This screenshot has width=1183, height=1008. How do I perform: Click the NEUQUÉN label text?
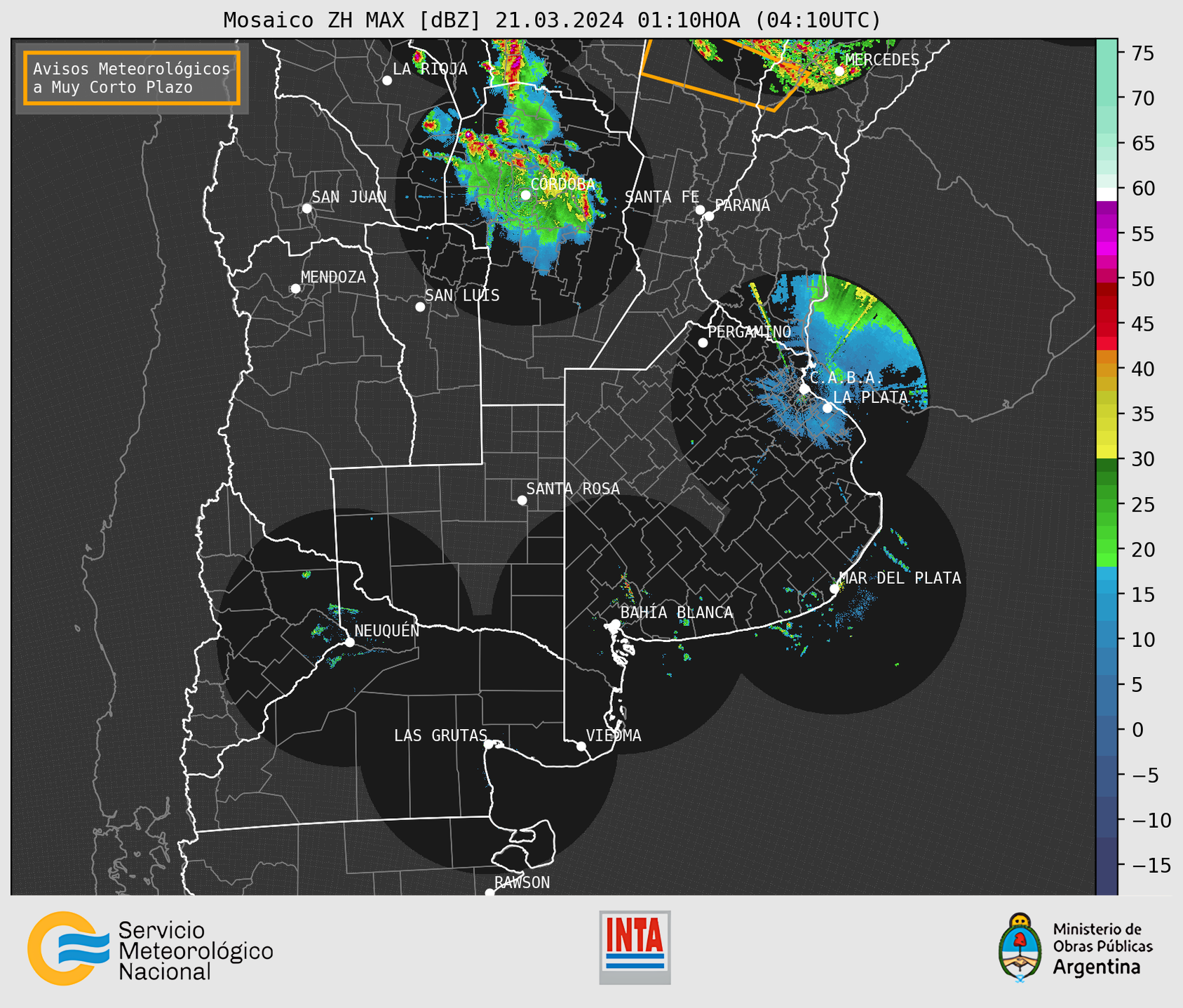(x=386, y=630)
